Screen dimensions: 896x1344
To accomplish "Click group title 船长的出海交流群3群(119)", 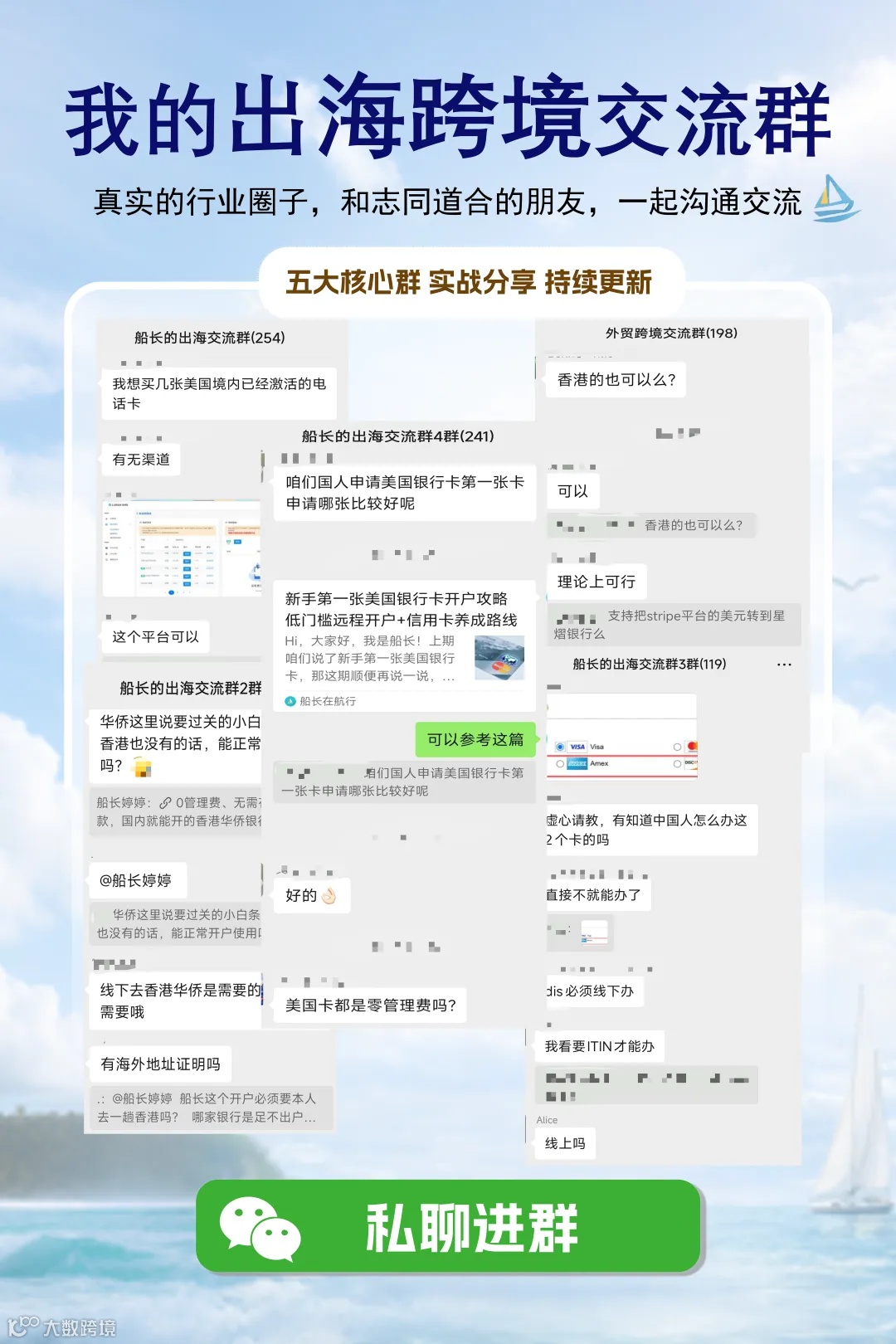I will tap(650, 664).
